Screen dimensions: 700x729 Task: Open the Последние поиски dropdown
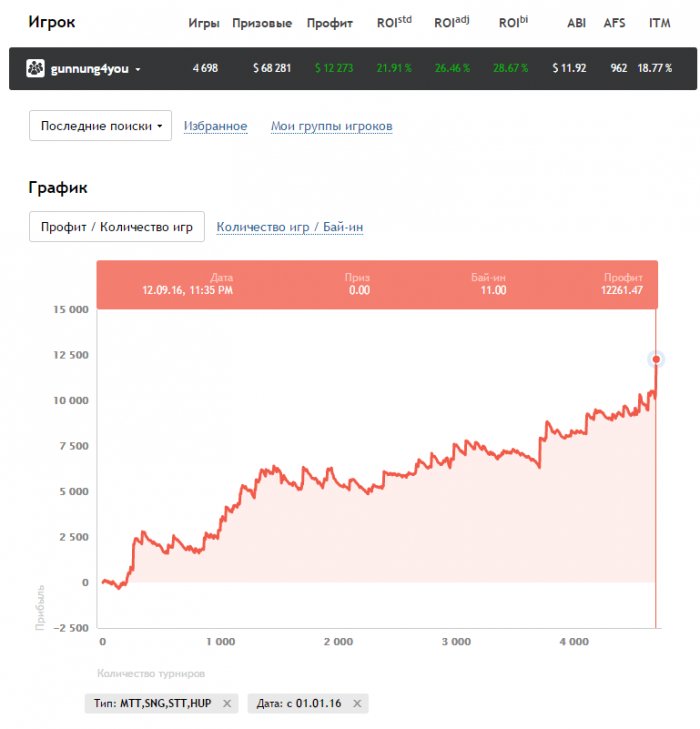100,126
